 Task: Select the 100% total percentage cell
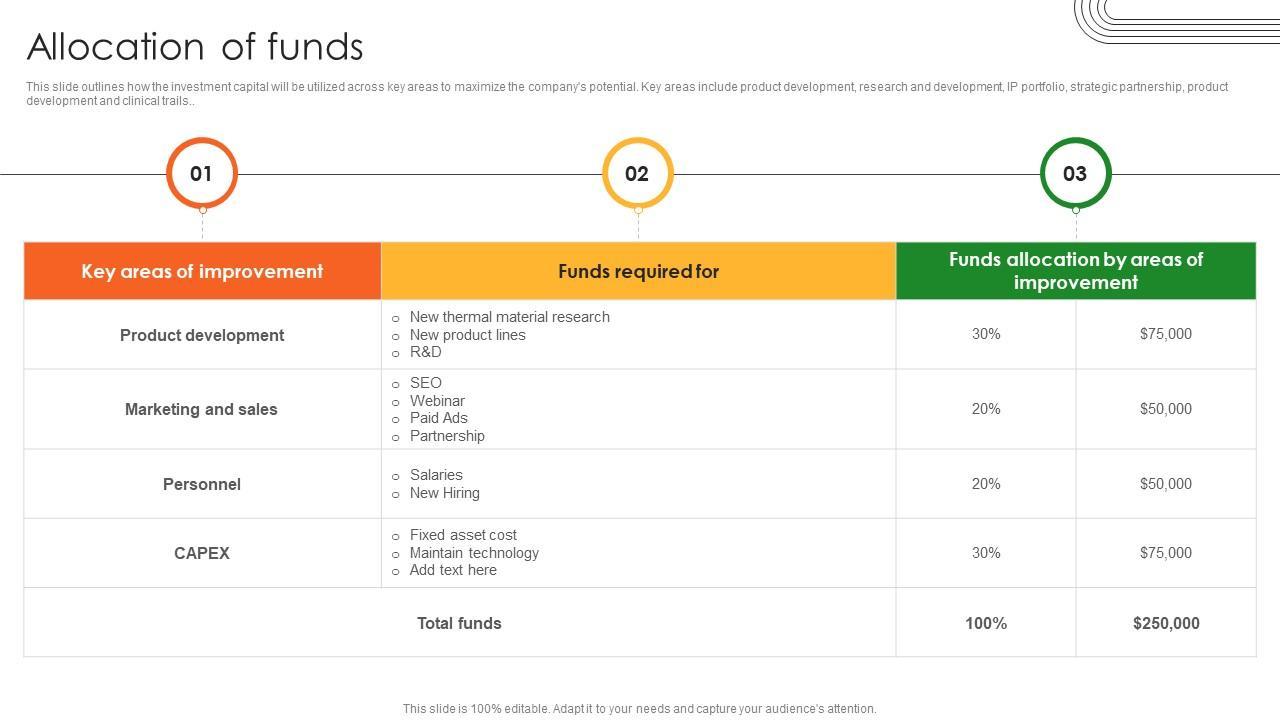[986, 623]
